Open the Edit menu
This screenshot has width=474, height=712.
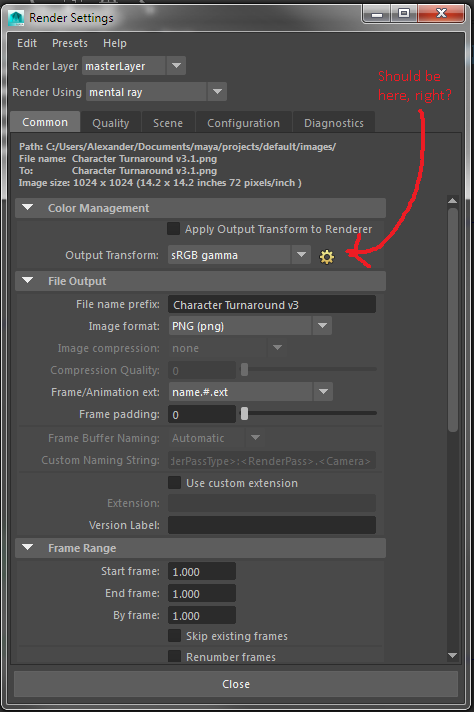(x=27, y=43)
